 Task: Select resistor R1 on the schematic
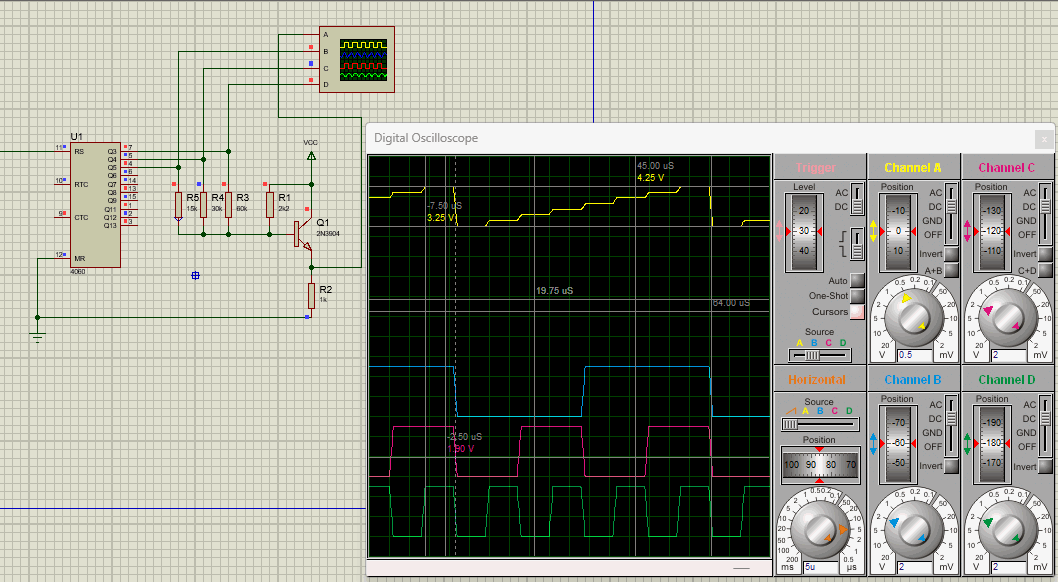(x=270, y=204)
